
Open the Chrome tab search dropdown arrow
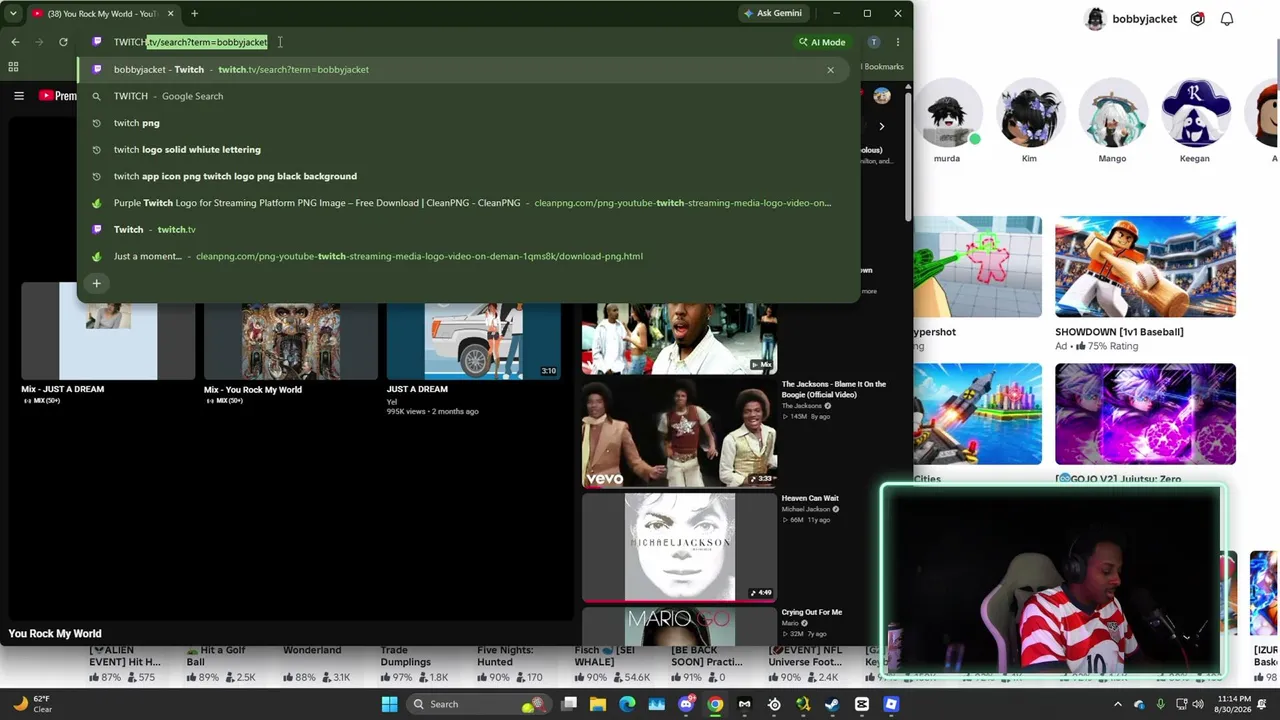[x=13, y=14]
